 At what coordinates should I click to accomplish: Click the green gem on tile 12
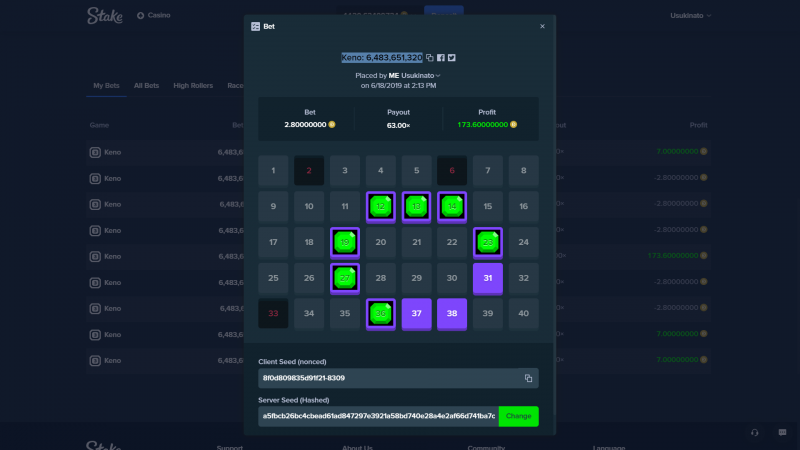381,207
